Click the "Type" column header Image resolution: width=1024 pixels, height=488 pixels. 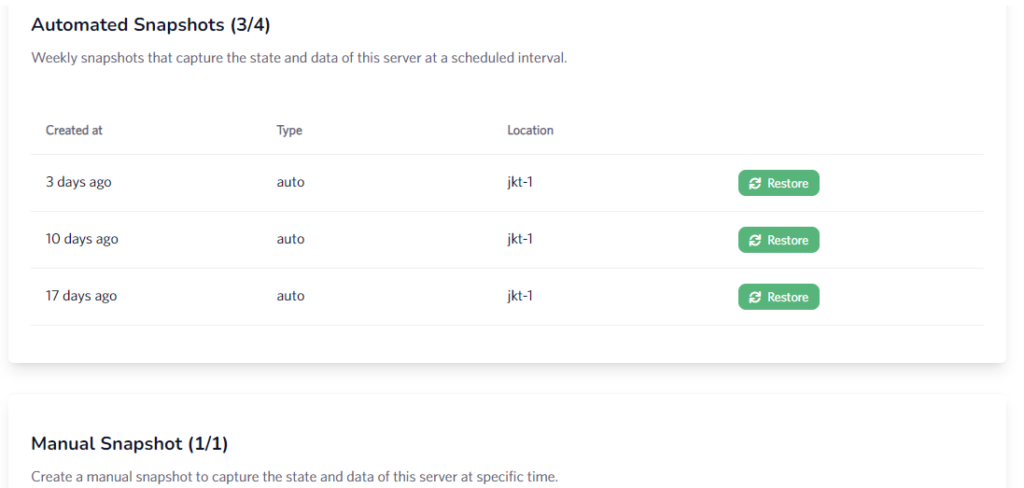pyautogui.click(x=289, y=130)
